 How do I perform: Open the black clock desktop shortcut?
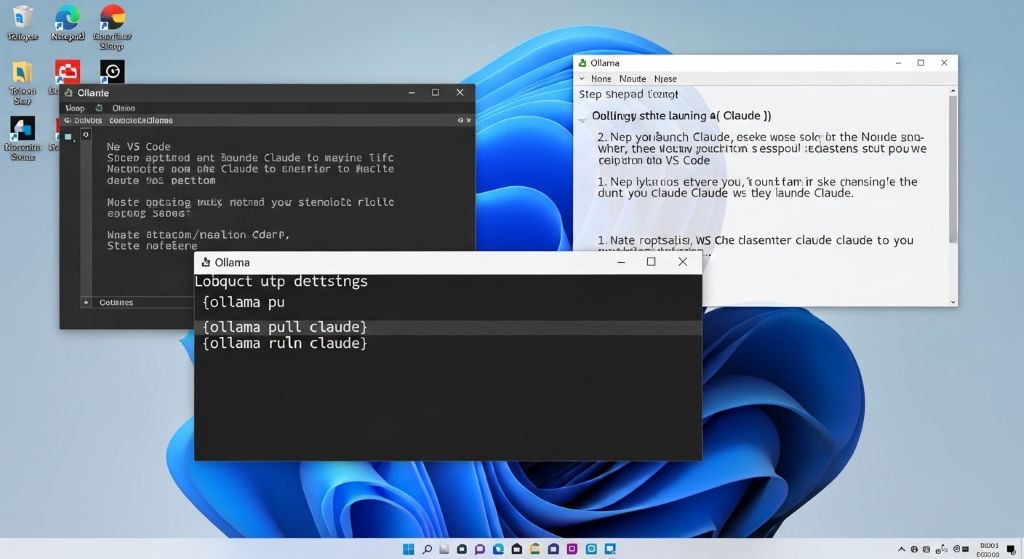pyautogui.click(x=112, y=72)
